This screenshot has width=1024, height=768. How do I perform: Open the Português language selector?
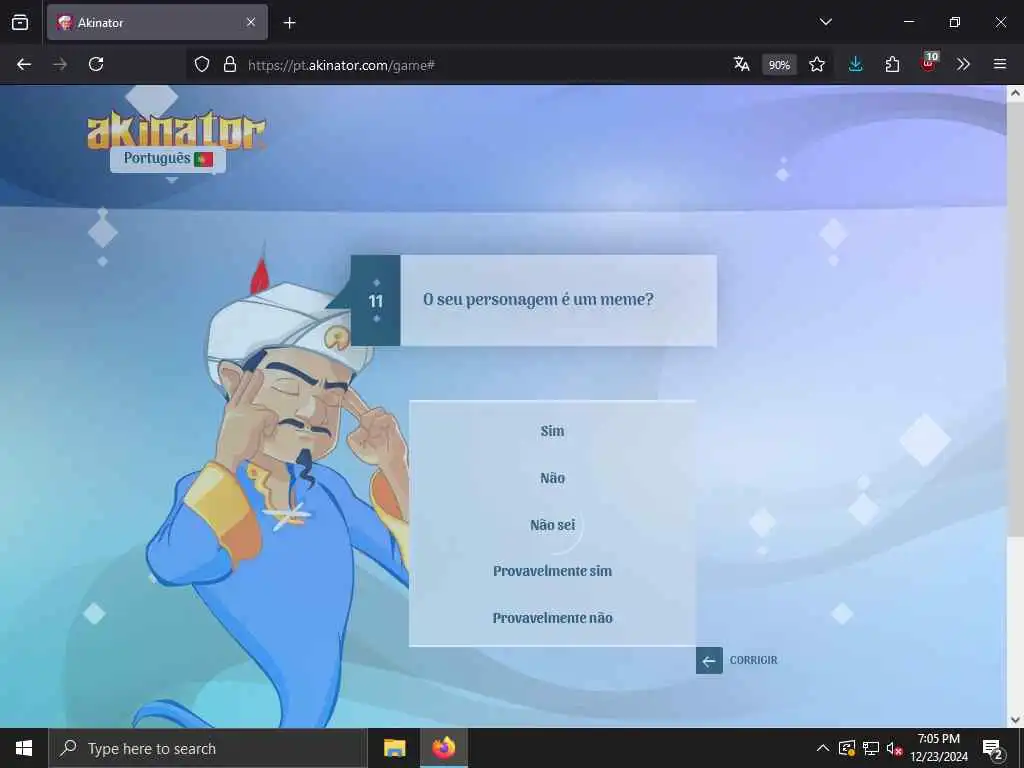(x=168, y=159)
